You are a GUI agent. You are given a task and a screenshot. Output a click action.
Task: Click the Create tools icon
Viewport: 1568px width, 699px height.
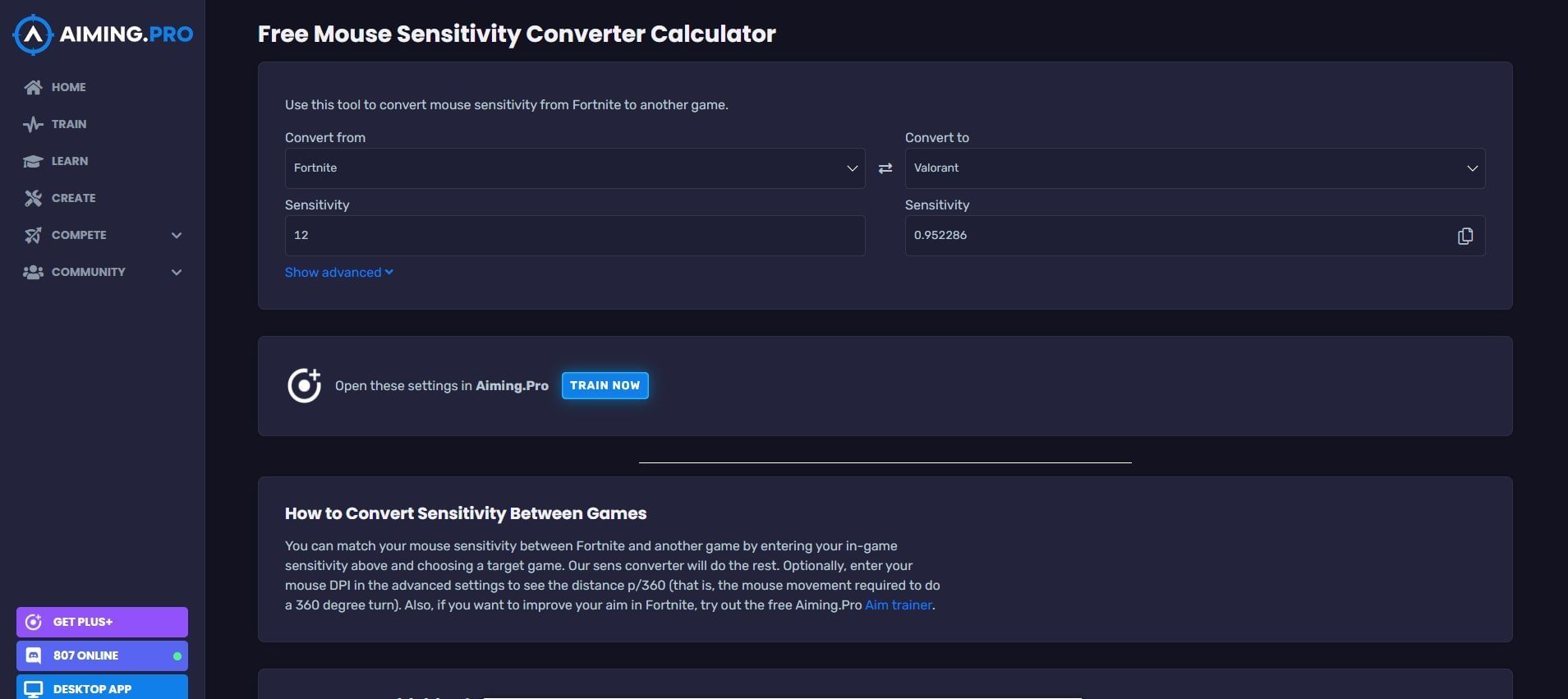point(33,198)
